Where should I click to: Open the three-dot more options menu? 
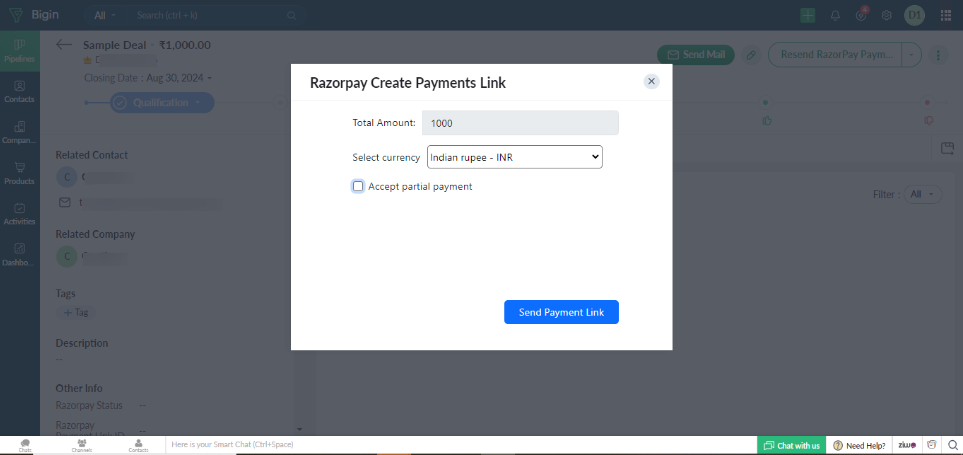pos(938,55)
